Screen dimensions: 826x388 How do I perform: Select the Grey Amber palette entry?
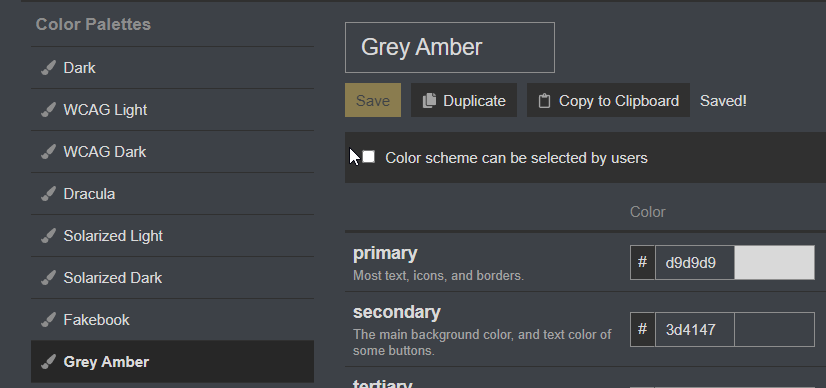[172, 362]
